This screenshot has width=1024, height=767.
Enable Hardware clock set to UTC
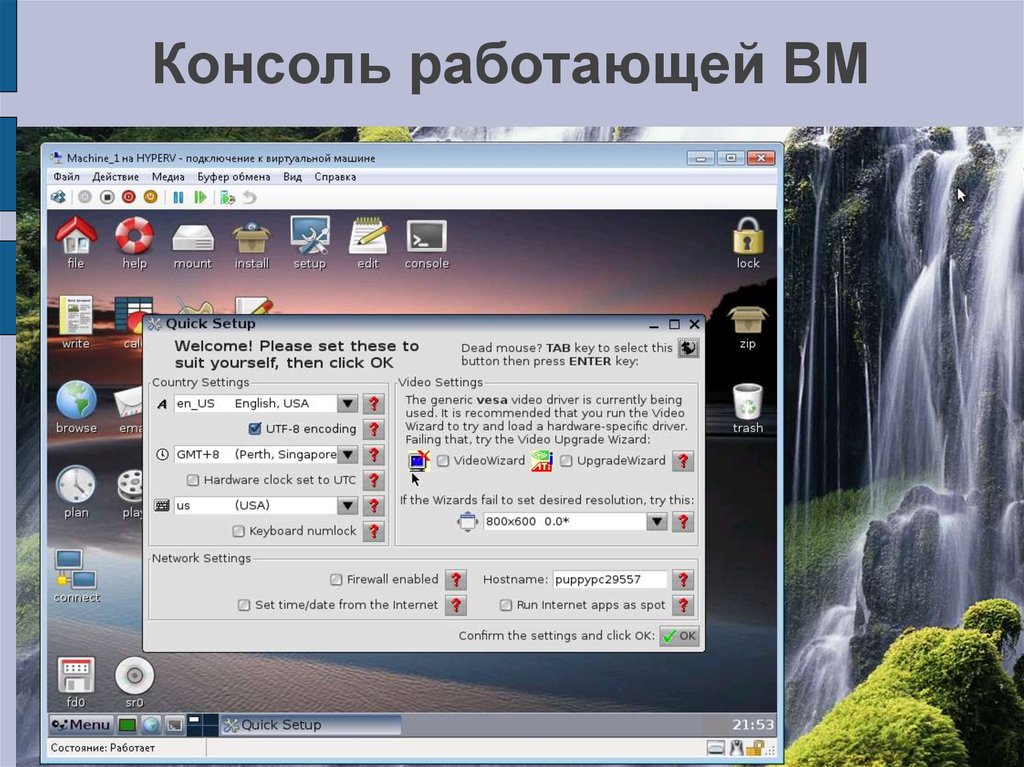click(193, 480)
